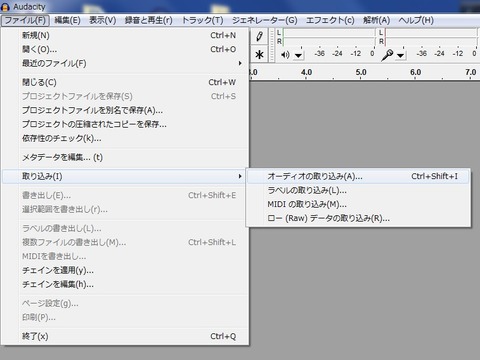Select ラベルの取り込み(L)... submenu item
Screen dimensions: 480x360
coord(358,190)
